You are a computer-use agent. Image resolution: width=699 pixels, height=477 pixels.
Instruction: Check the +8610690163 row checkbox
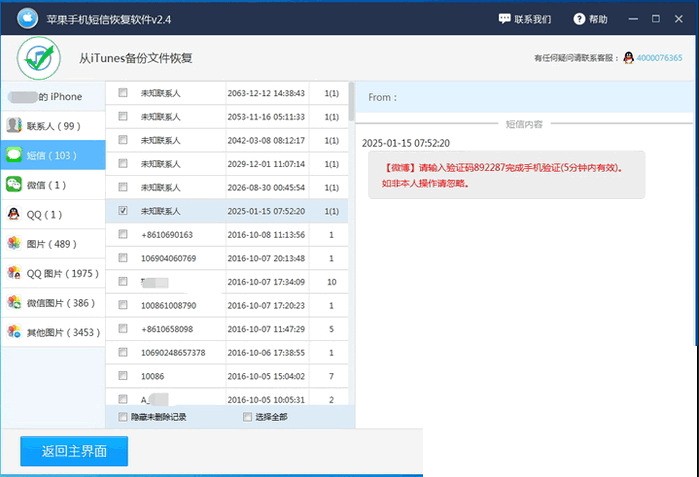123,234
